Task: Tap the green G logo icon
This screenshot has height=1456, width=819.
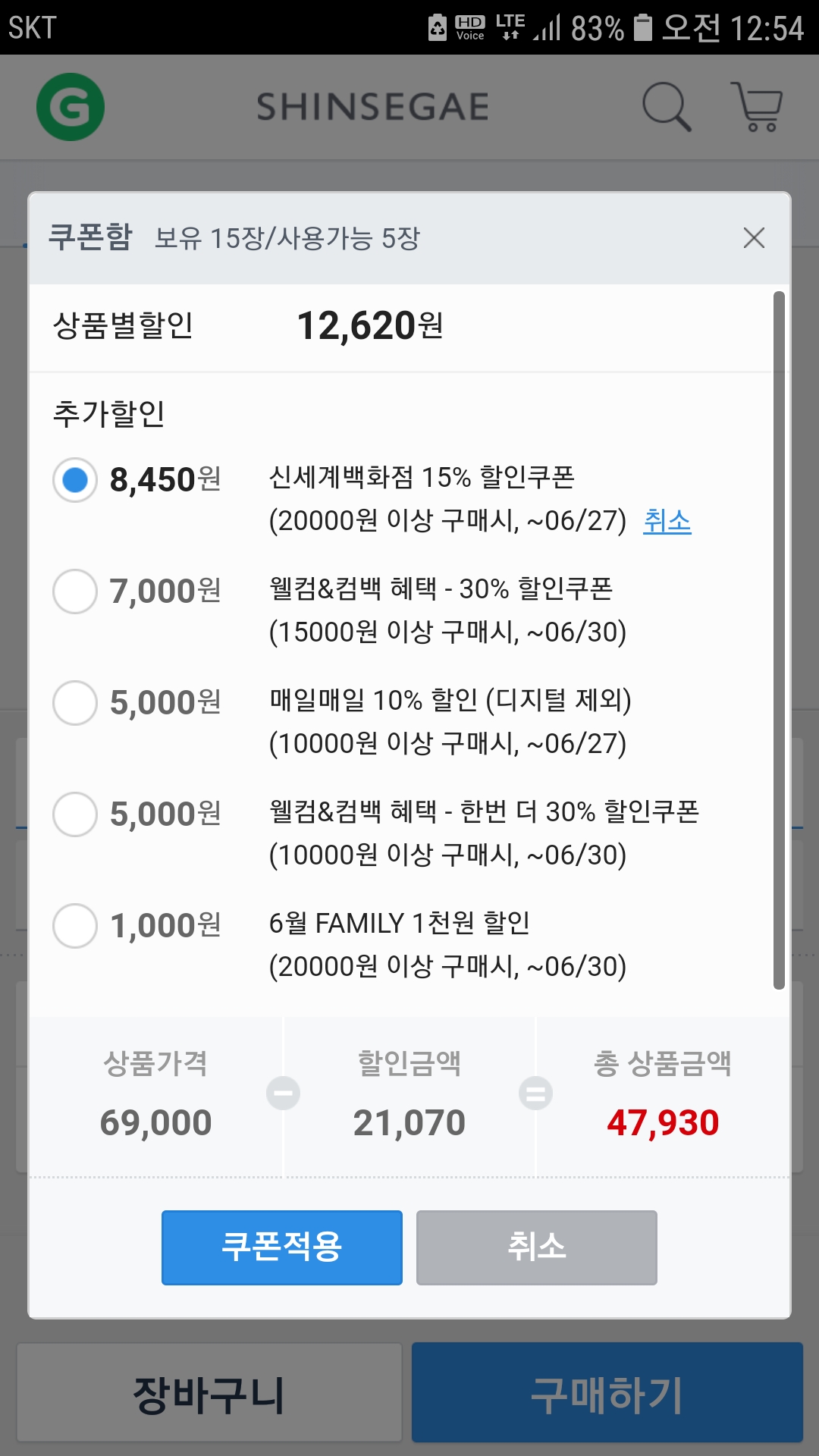Action: (x=71, y=107)
